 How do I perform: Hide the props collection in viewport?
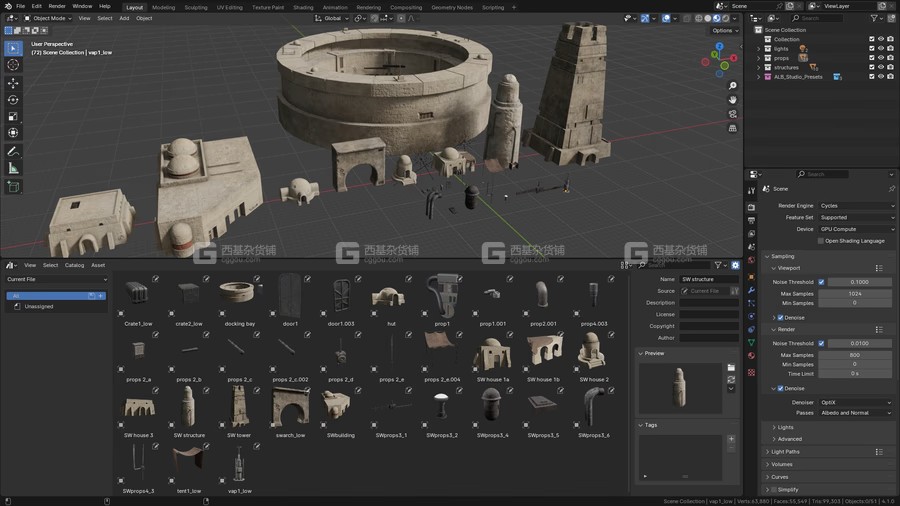pos(881,58)
